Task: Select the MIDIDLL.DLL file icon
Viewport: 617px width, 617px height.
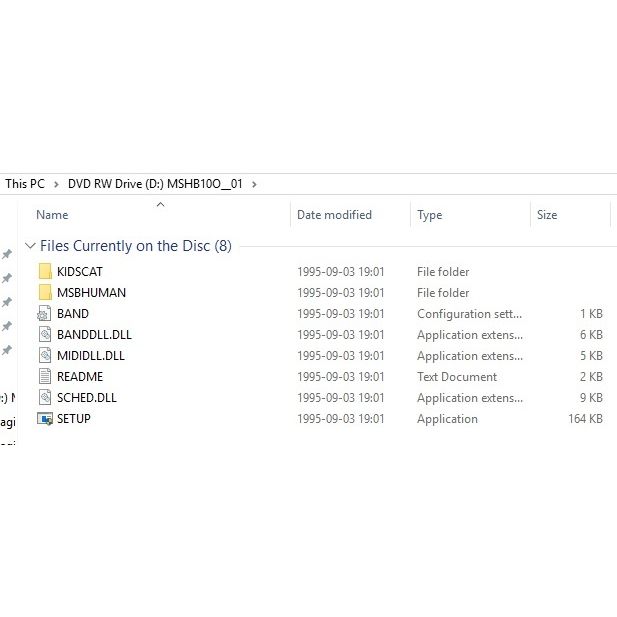Action: pyautogui.click(x=45, y=355)
